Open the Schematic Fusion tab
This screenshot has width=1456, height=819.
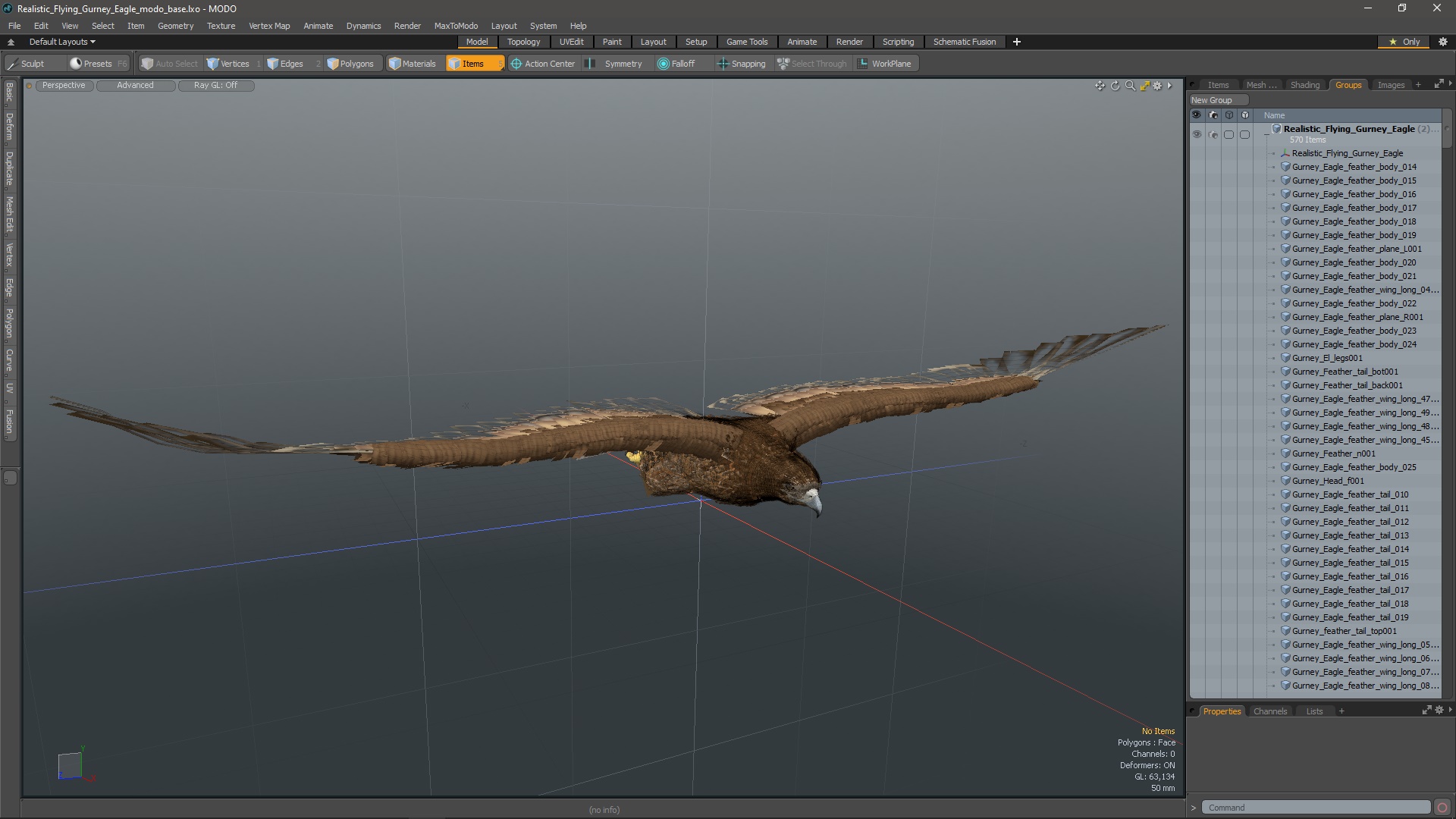click(x=964, y=41)
